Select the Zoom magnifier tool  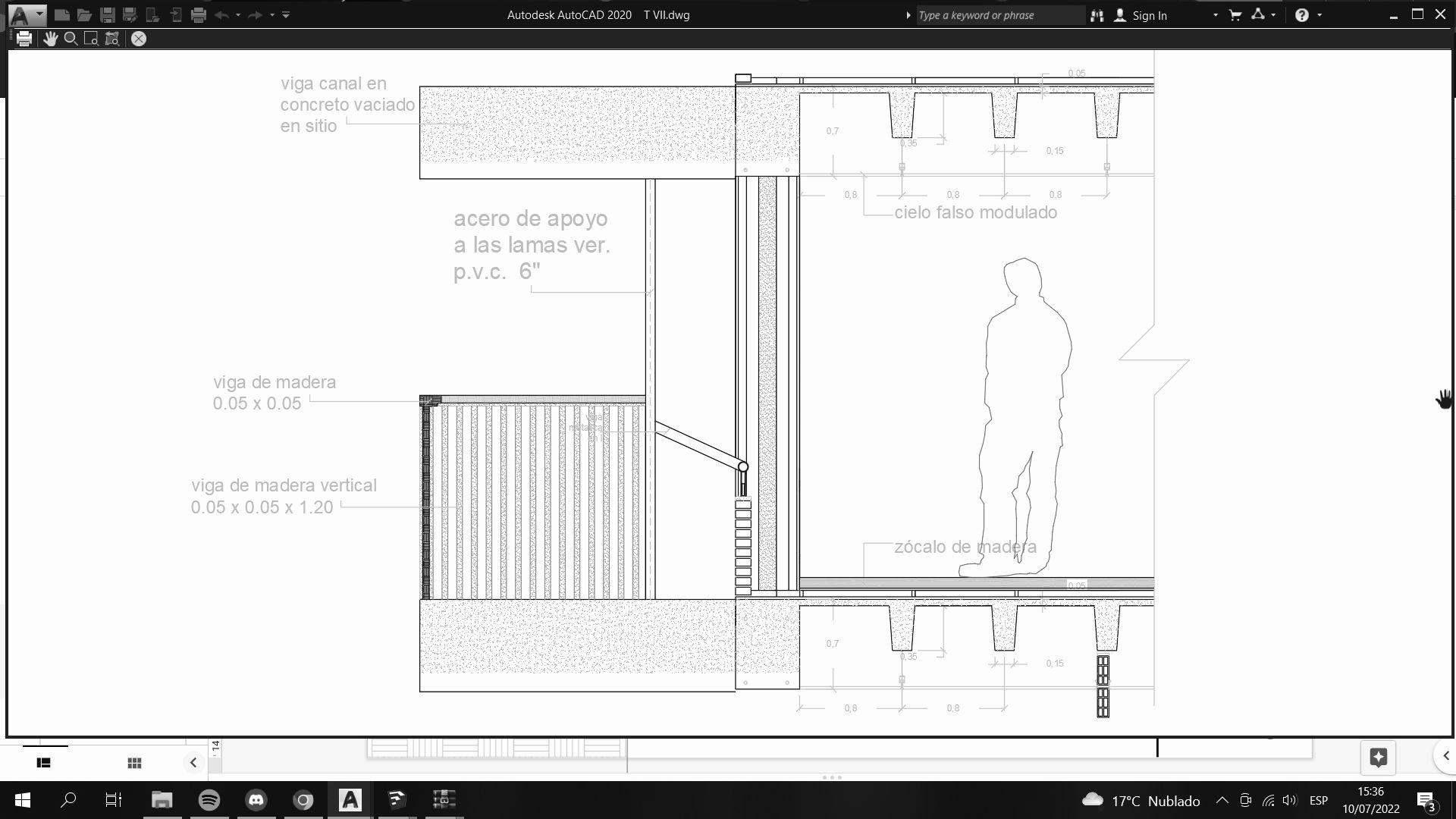point(71,39)
